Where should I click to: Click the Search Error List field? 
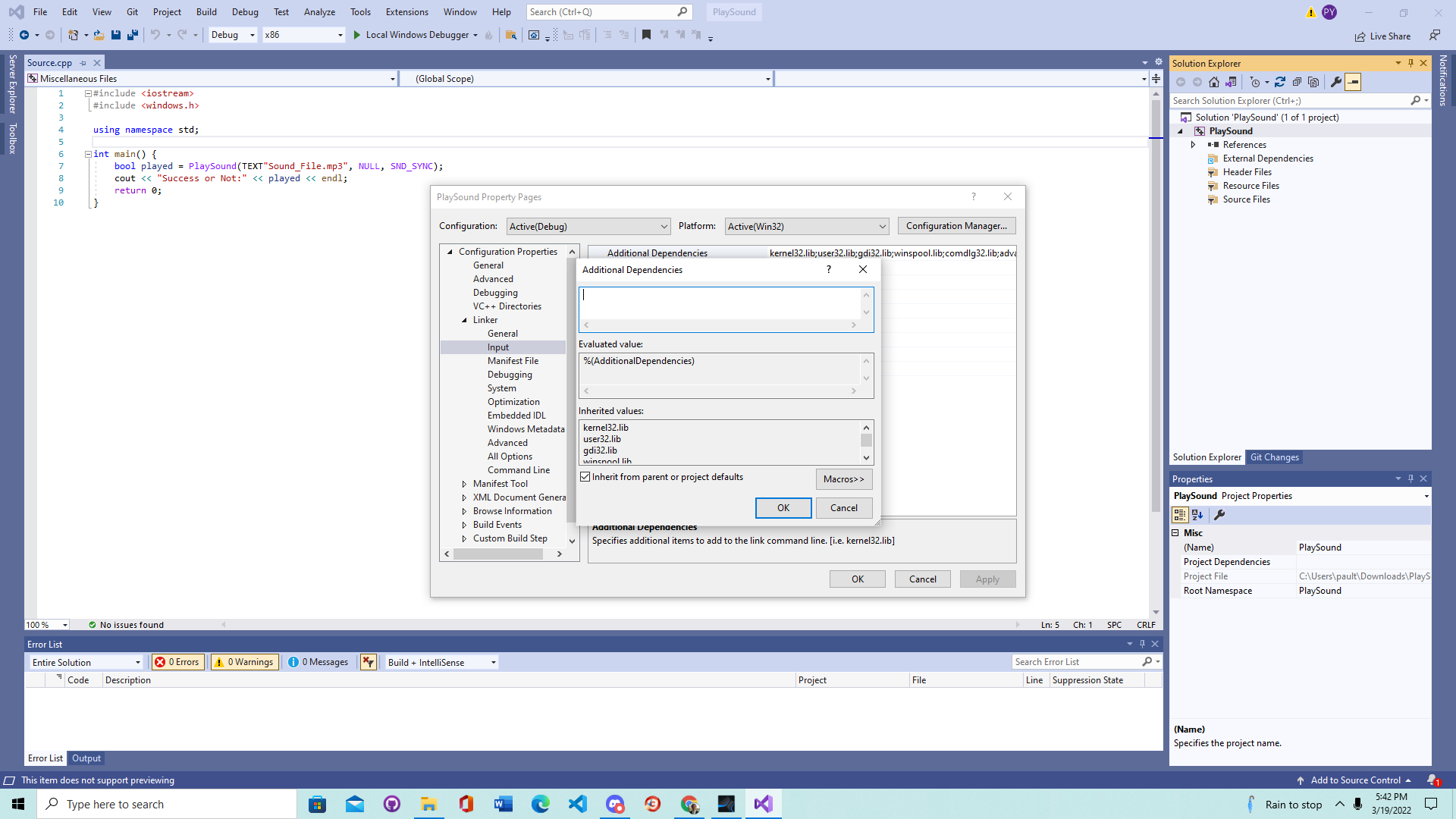coord(1077,662)
